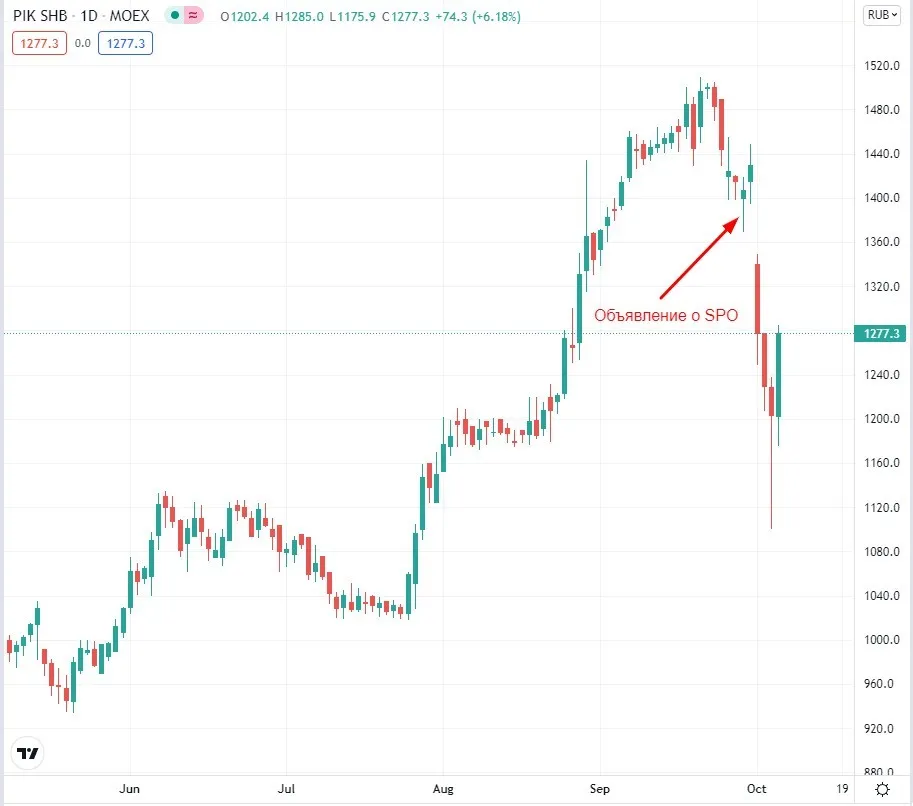
Task: Click the Jun label on time axis
Action: (x=129, y=789)
